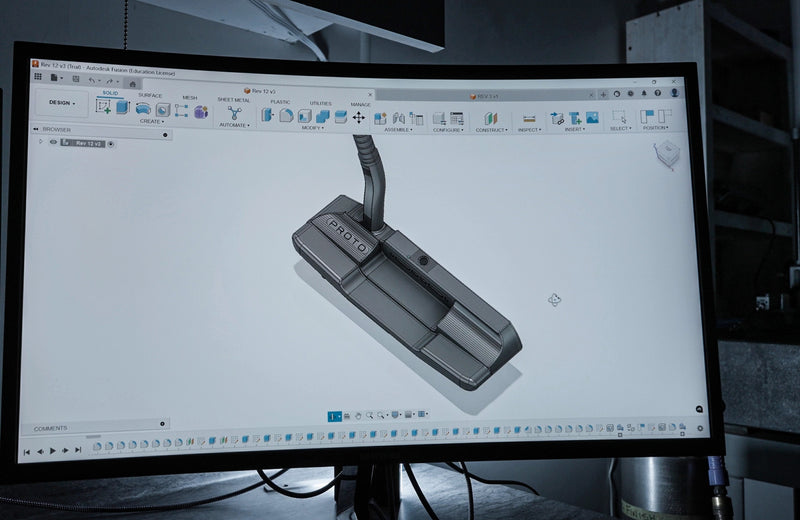The width and height of the screenshot is (800, 520).
Task: Switch to the MANAGE tab
Action: pos(361,105)
